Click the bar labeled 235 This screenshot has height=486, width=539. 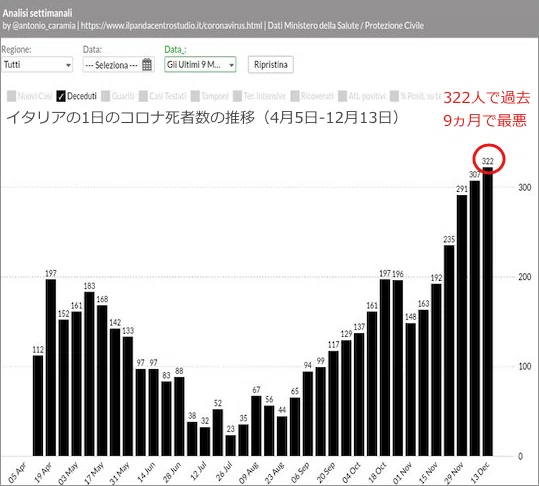click(449, 351)
